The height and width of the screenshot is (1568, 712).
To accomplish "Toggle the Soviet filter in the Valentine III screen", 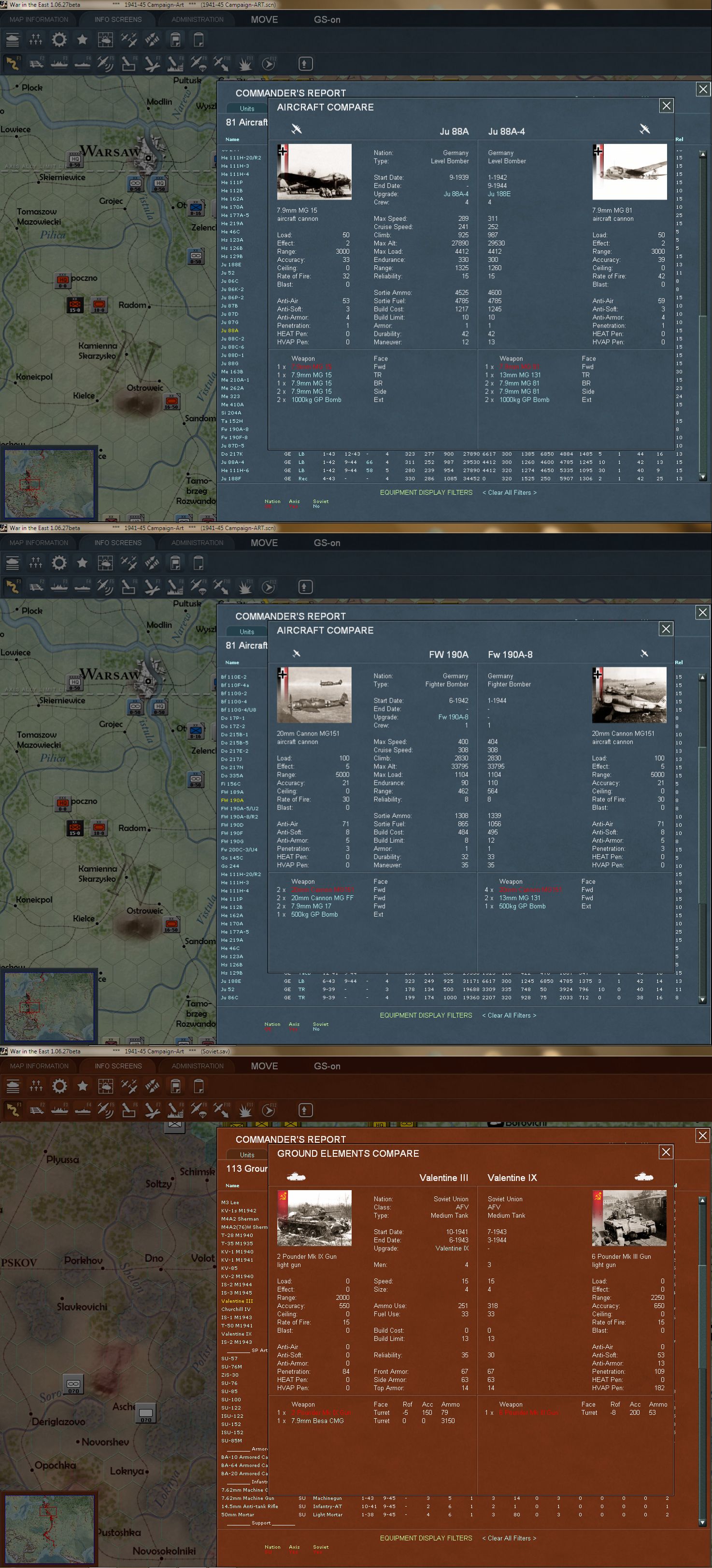I will [x=321, y=1549].
